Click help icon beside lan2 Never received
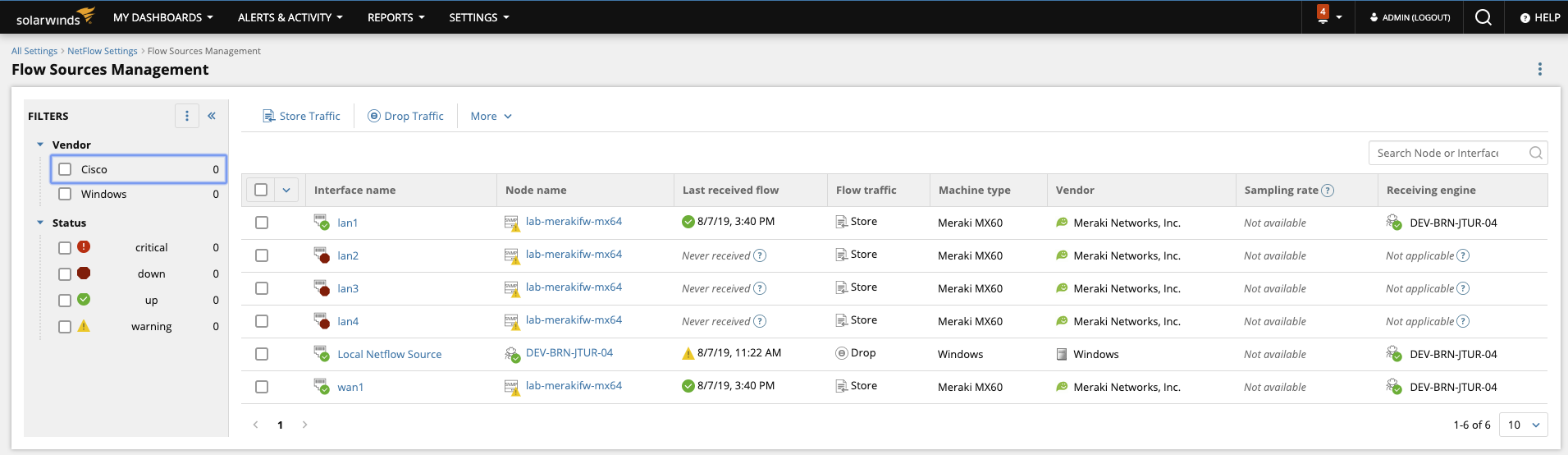This screenshot has height=455, width=1568. pos(760,255)
